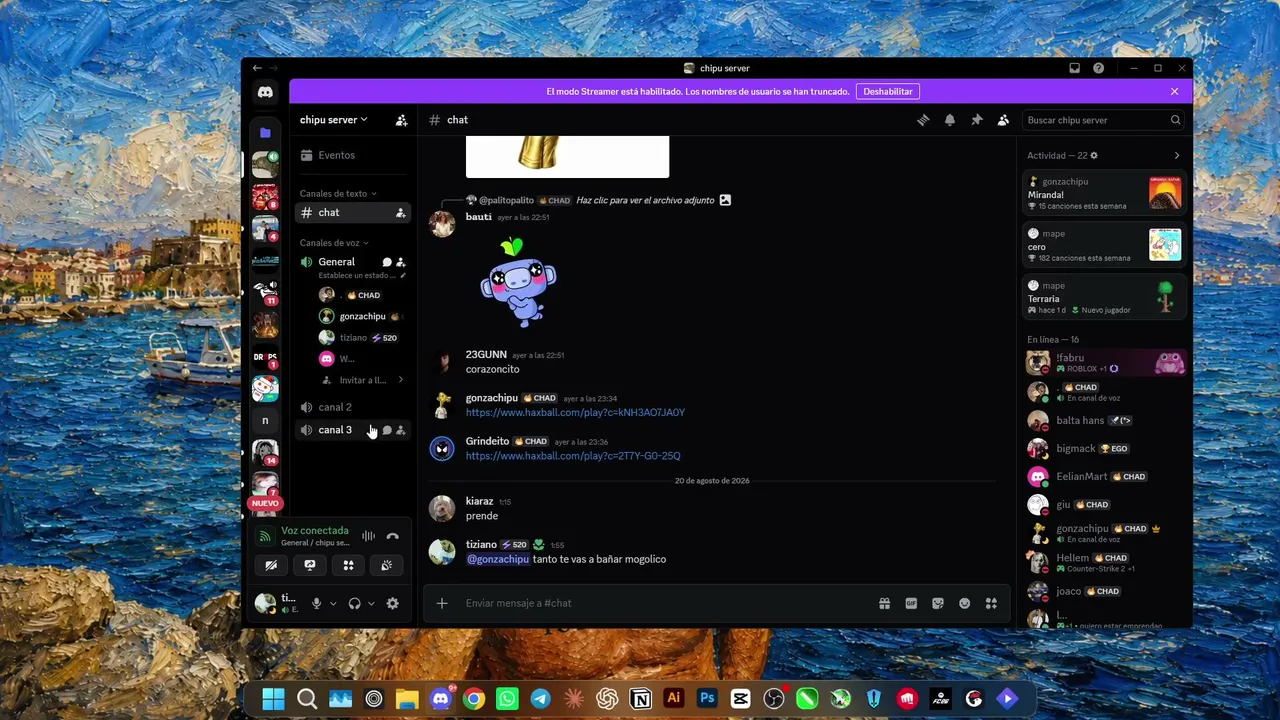Open voice noise suppression waveform icon
Screen dimensions: 1280x720
[x=368, y=537]
